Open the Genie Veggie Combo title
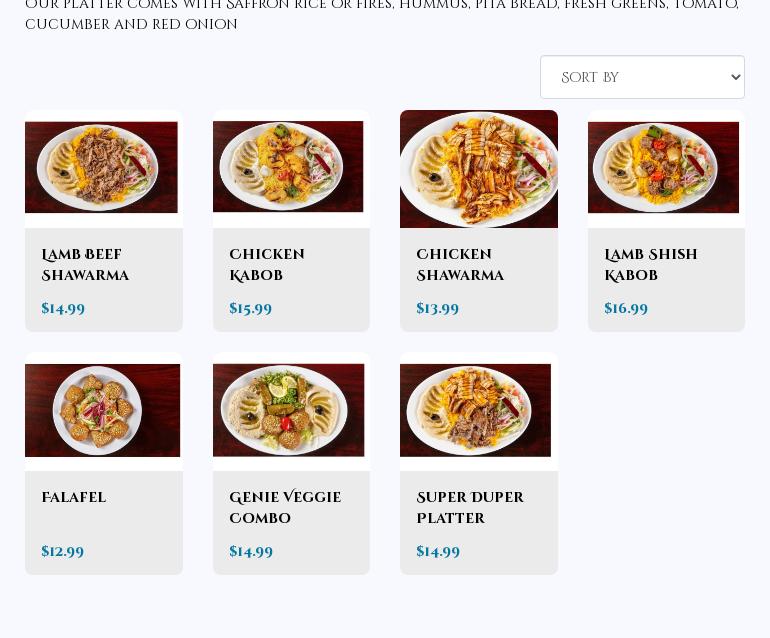The height and width of the screenshot is (638, 770). coord(285,508)
